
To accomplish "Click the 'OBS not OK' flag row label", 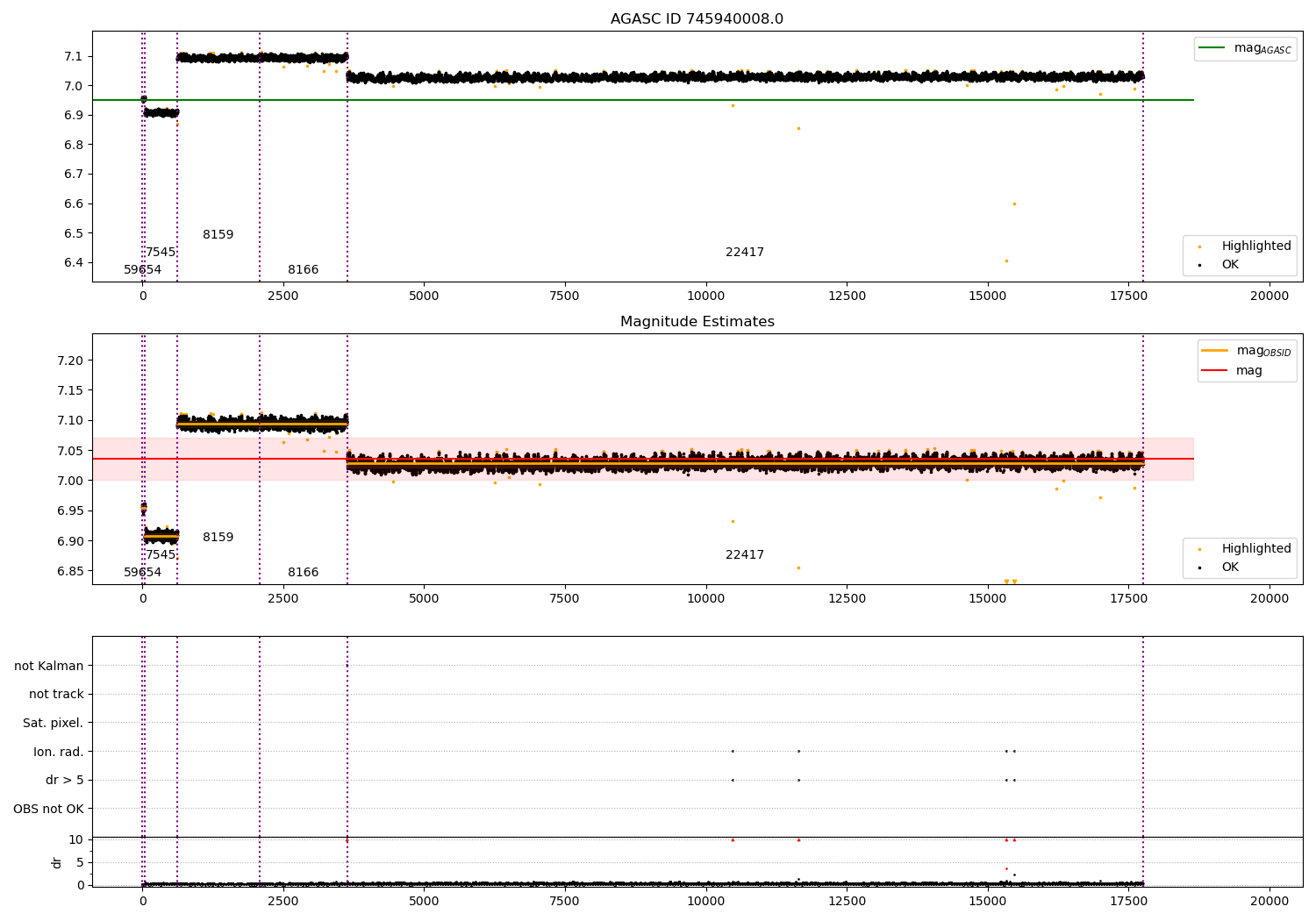I will click(49, 809).
